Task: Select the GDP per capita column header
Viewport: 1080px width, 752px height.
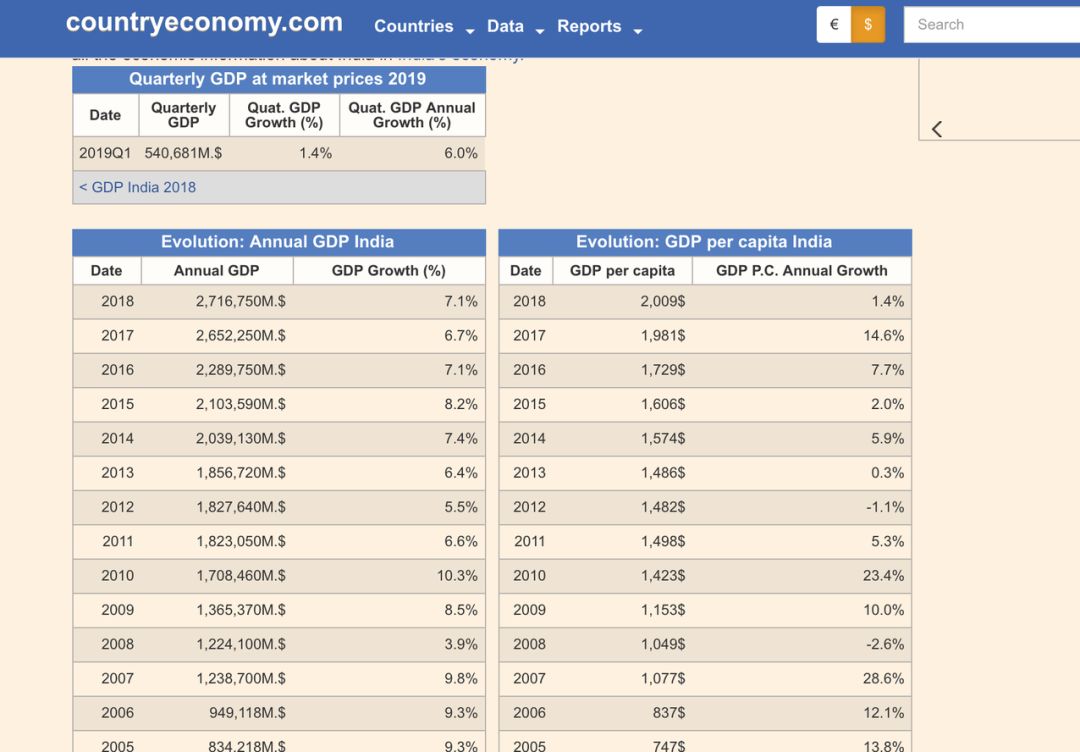Action: coord(623,271)
